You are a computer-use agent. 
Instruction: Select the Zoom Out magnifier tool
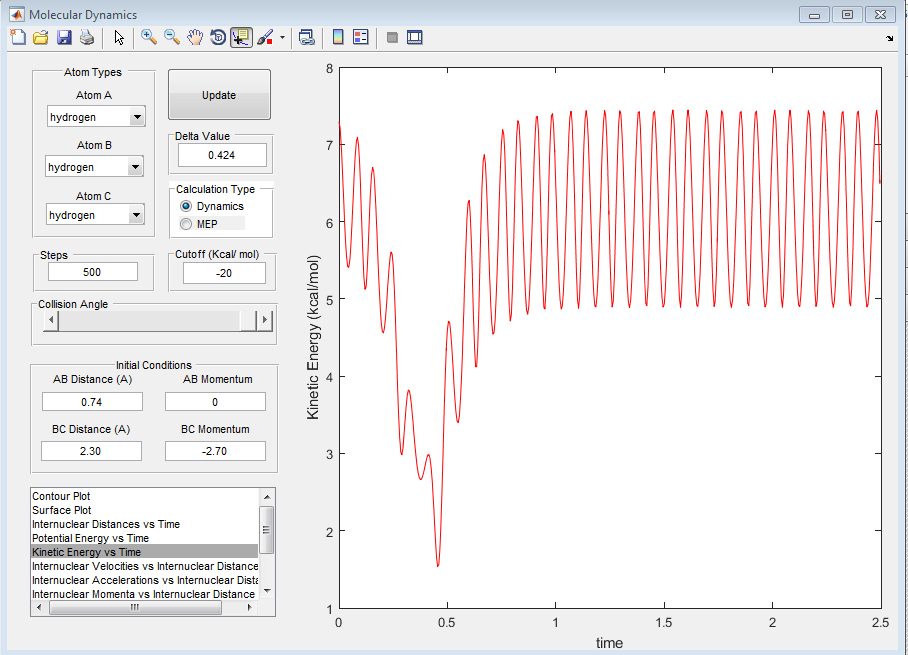click(171, 38)
